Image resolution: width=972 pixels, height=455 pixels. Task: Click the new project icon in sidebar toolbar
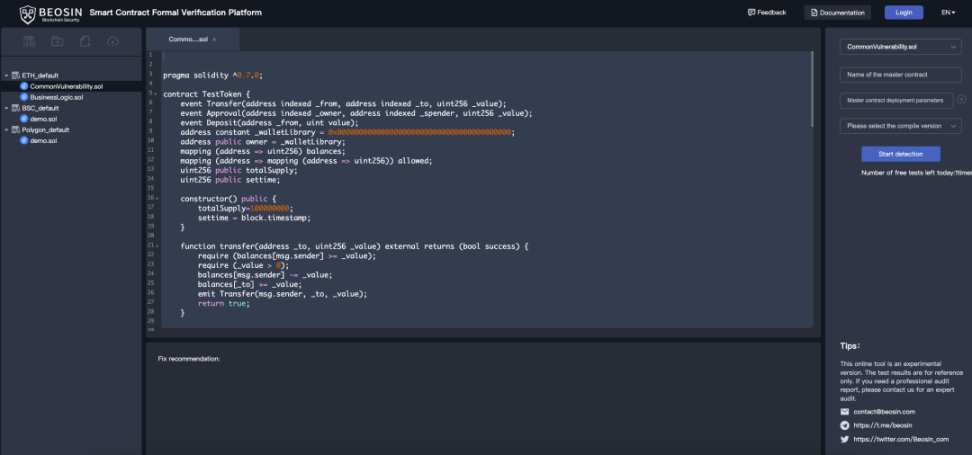click(29, 41)
